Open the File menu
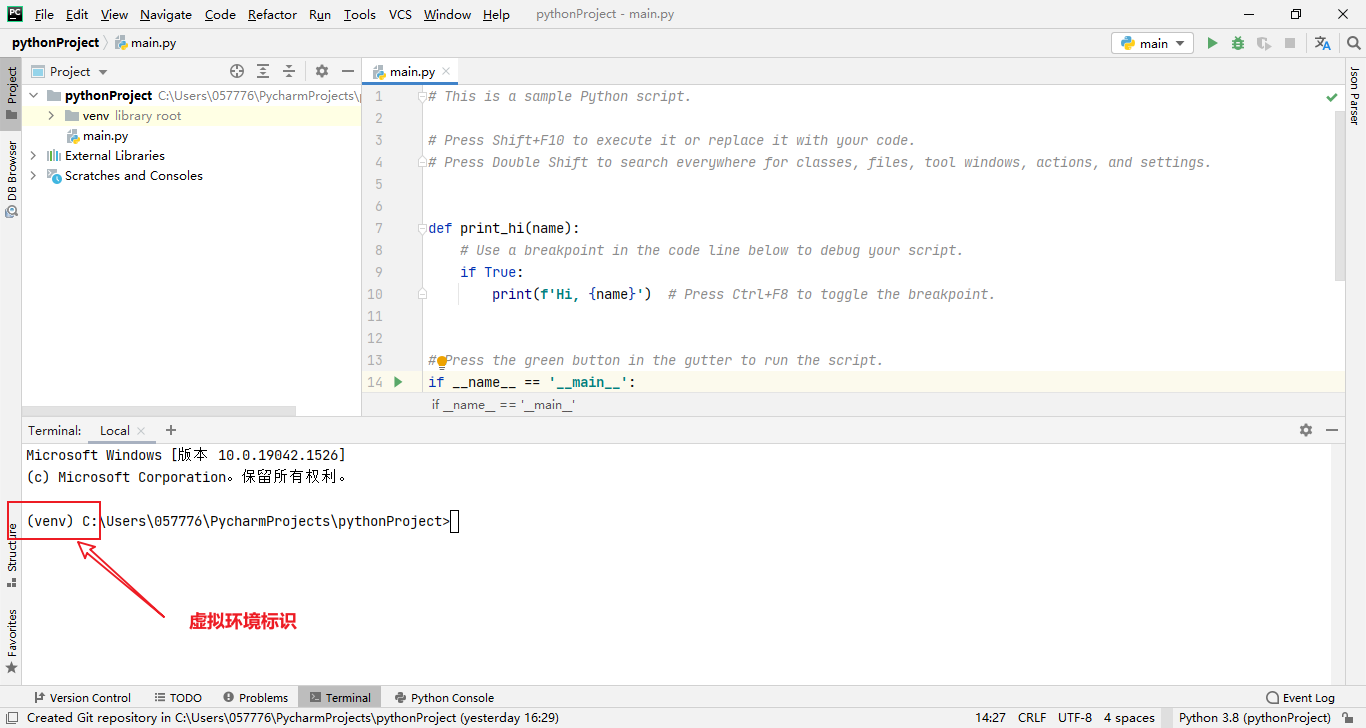Viewport: 1366px width, 728px height. coord(44,14)
